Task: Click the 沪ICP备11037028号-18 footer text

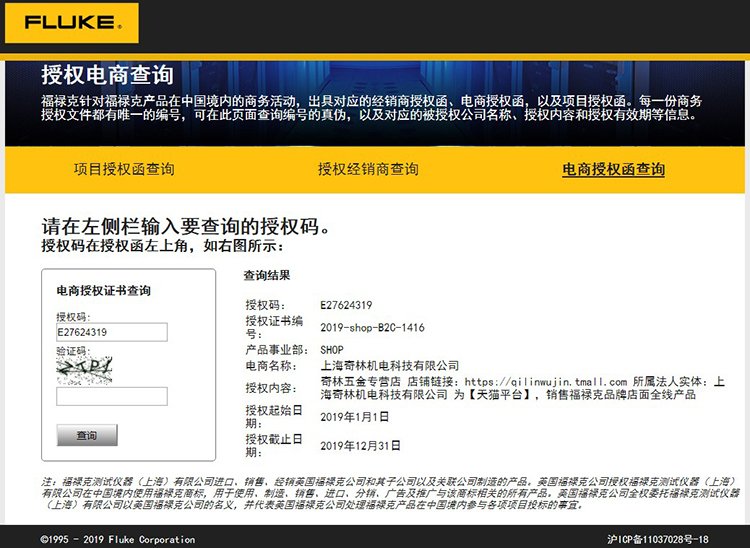Action: (x=658, y=539)
